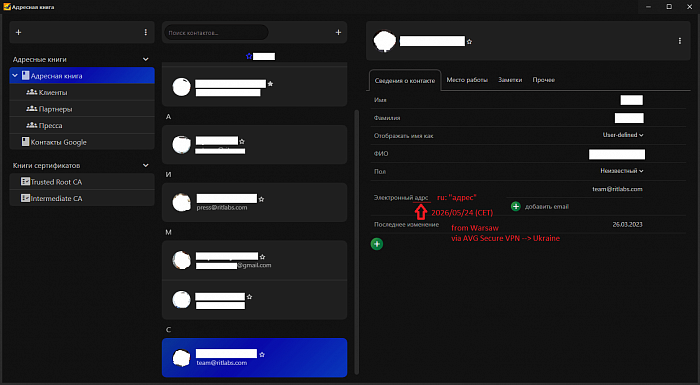Open the three-dot menu in the left panel header
Viewport: 700px width, 385px height.
146,32
